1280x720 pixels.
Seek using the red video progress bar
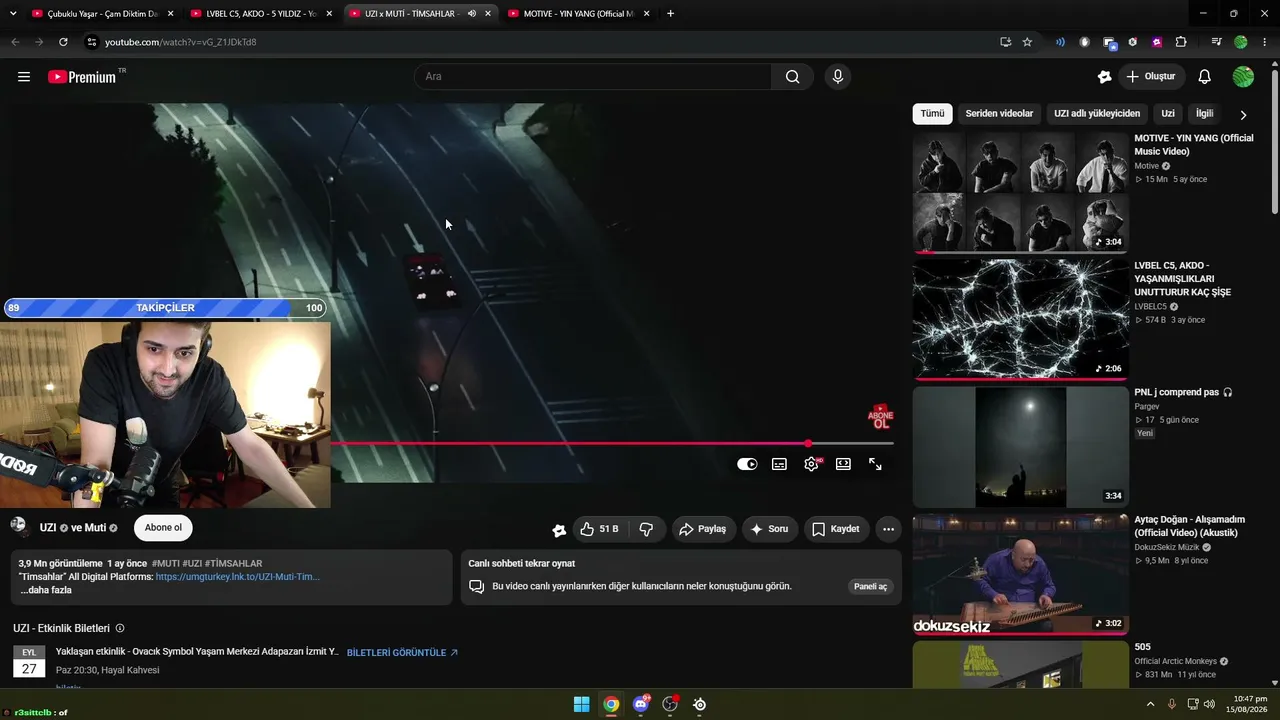tap(612, 443)
